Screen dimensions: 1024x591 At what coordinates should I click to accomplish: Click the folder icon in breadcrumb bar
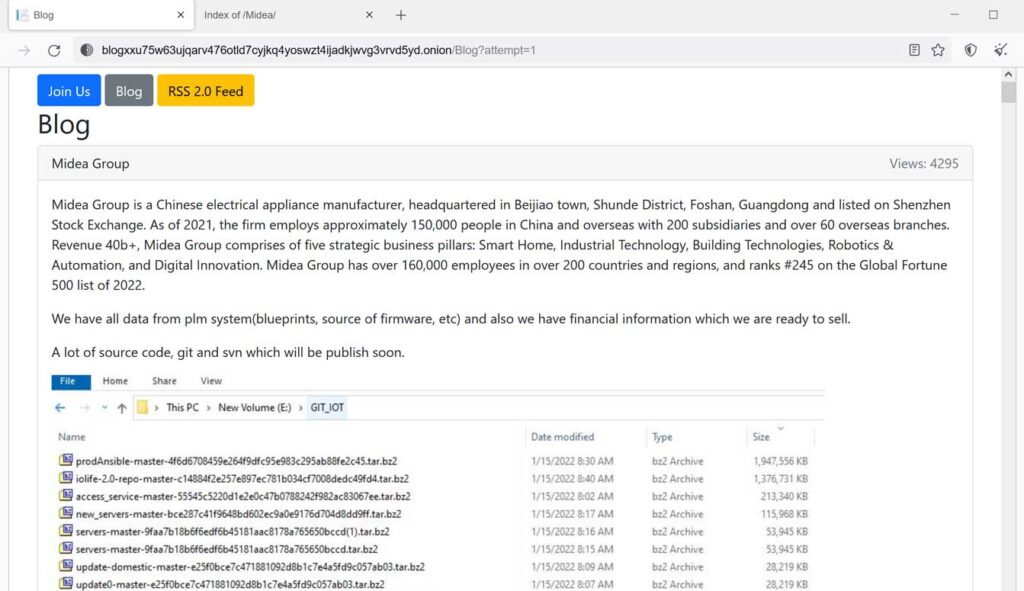(142, 407)
